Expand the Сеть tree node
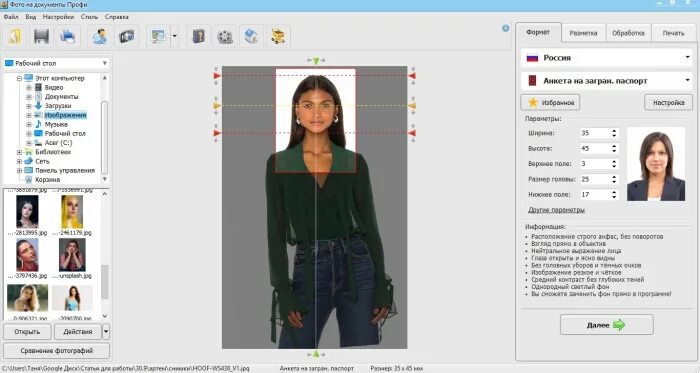This screenshot has width=700, height=373. pos(19,162)
